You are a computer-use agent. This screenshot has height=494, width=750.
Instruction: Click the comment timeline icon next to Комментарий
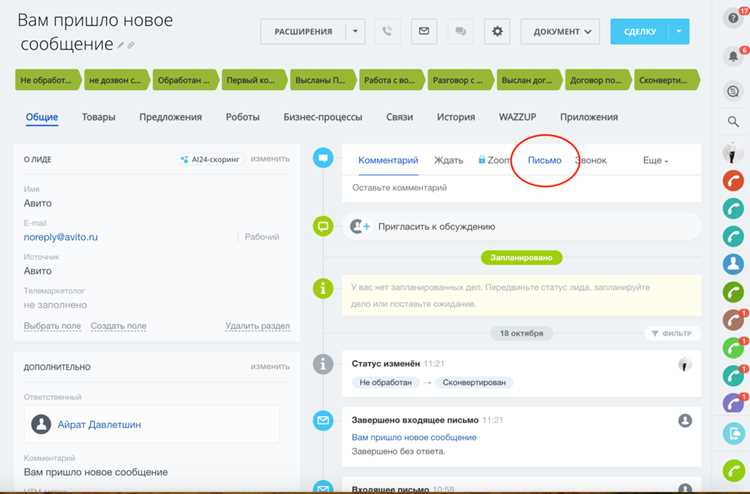click(x=323, y=158)
